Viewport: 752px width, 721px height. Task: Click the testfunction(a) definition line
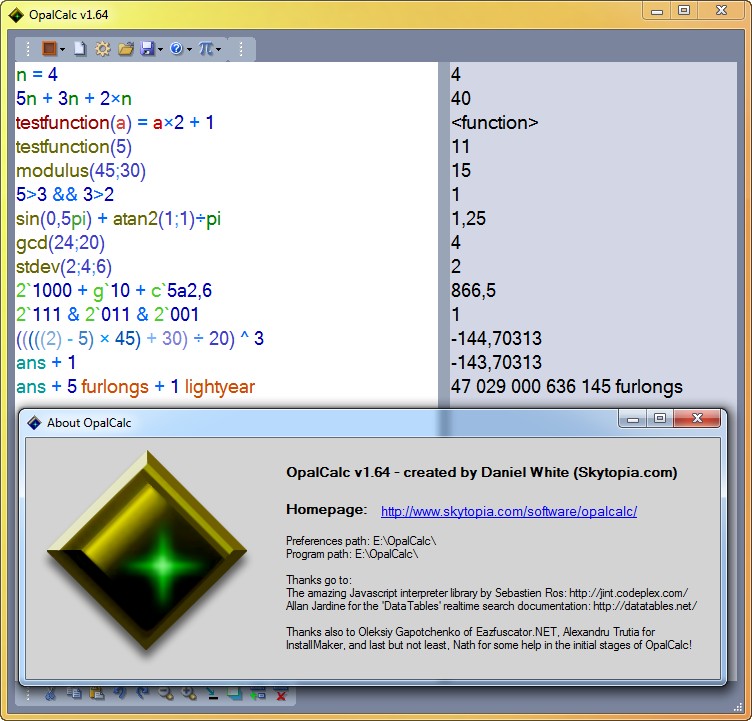pos(115,123)
